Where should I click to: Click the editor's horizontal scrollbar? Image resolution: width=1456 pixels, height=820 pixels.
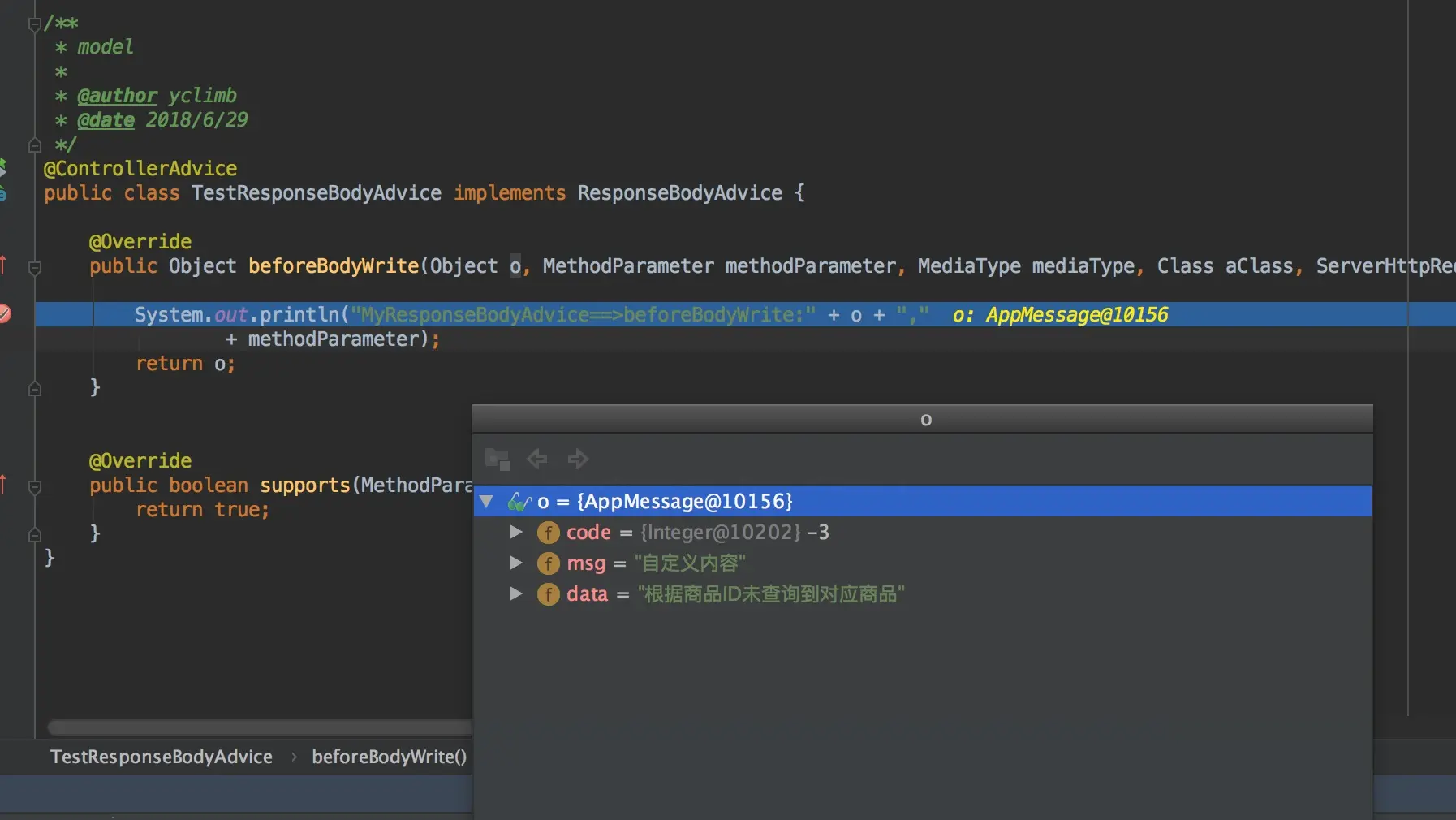[260, 727]
